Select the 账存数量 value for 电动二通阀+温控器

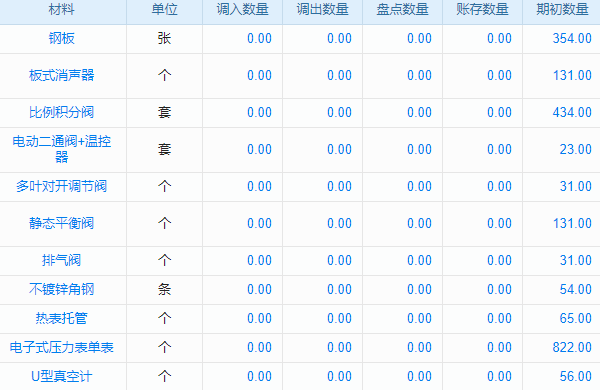(499, 149)
